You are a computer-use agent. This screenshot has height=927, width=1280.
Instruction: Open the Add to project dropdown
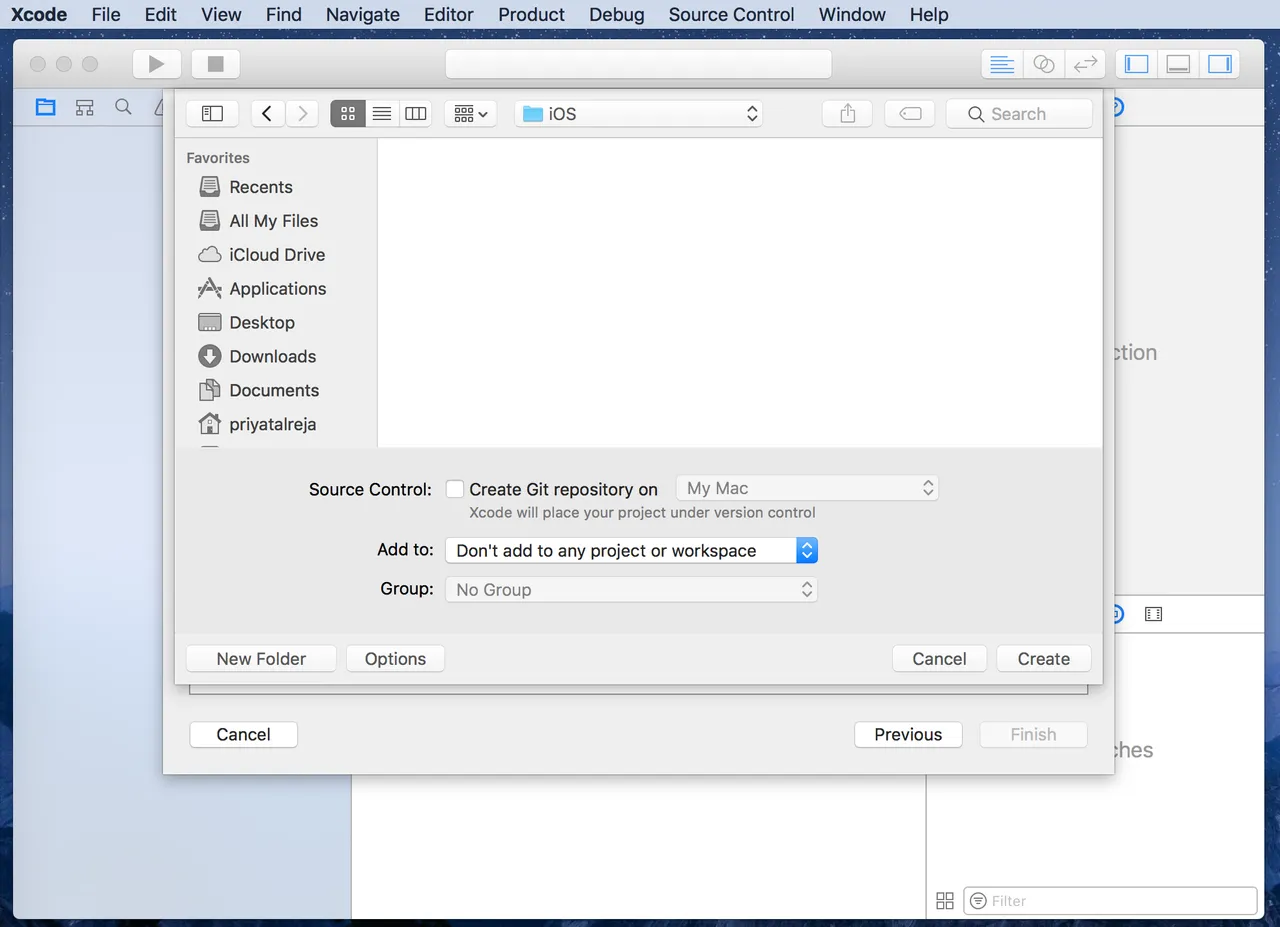(x=632, y=550)
